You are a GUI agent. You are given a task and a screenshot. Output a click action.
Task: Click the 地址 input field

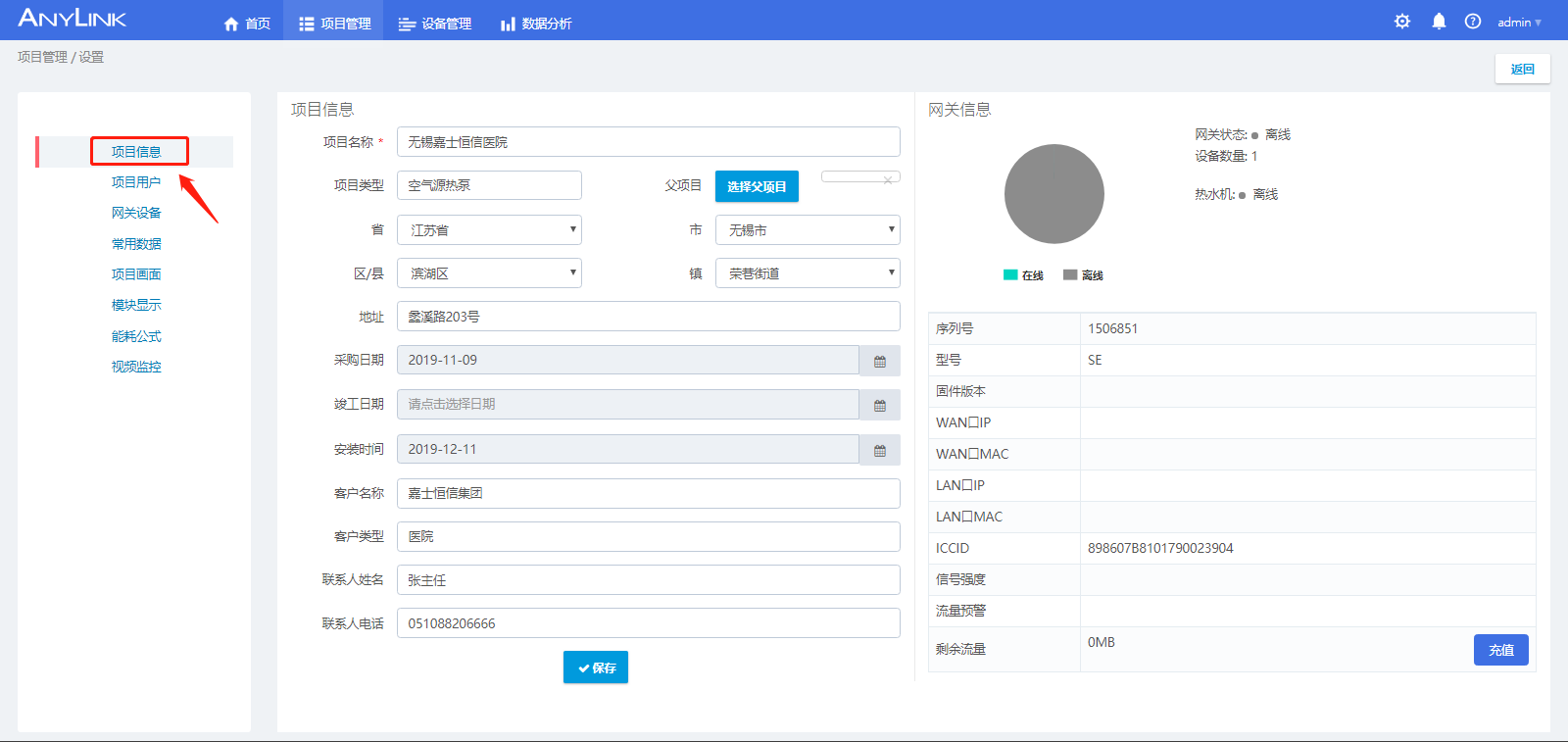649,317
